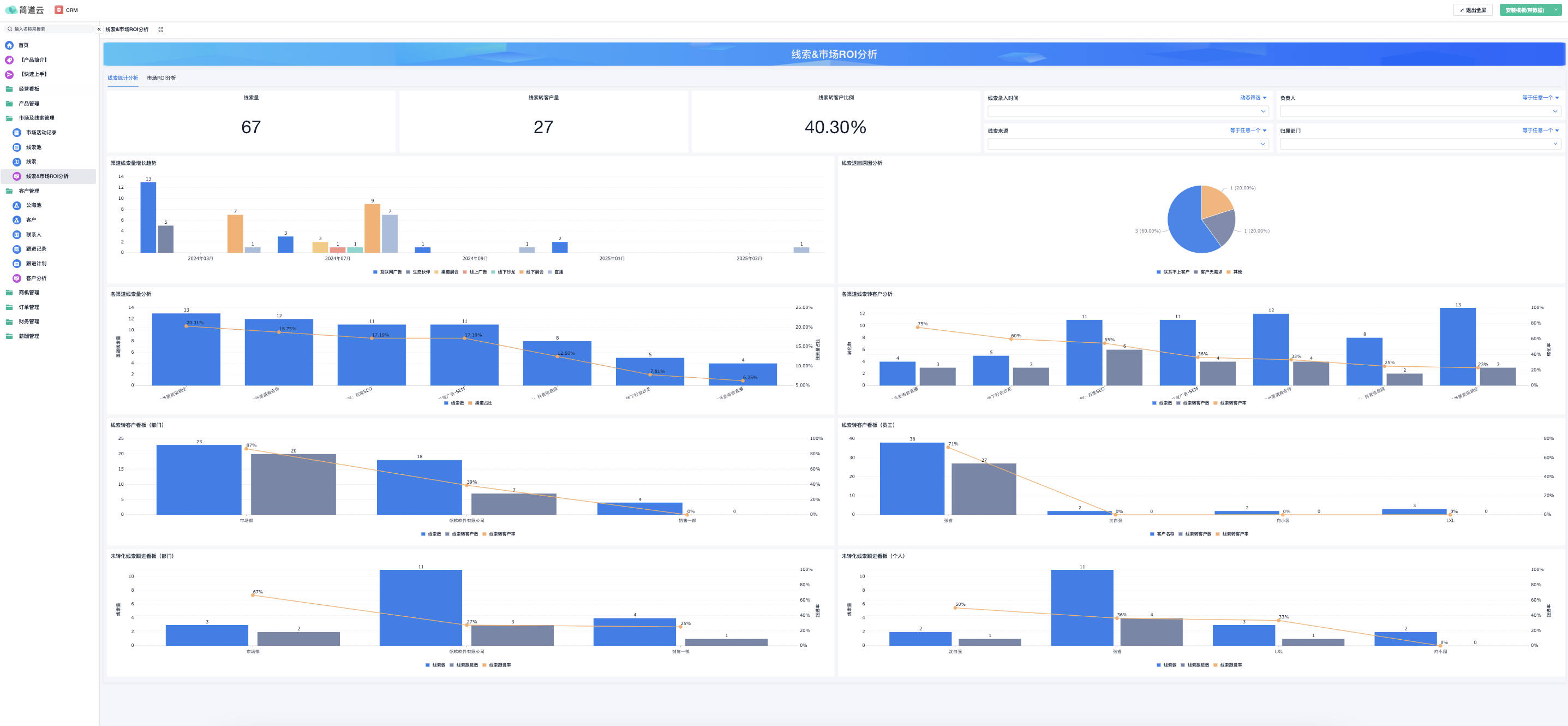Switch to 市场ROI分析 tab
1568x726 pixels.
[161, 78]
